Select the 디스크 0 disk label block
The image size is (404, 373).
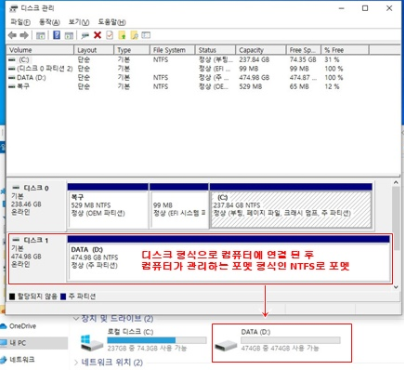pos(37,205)
